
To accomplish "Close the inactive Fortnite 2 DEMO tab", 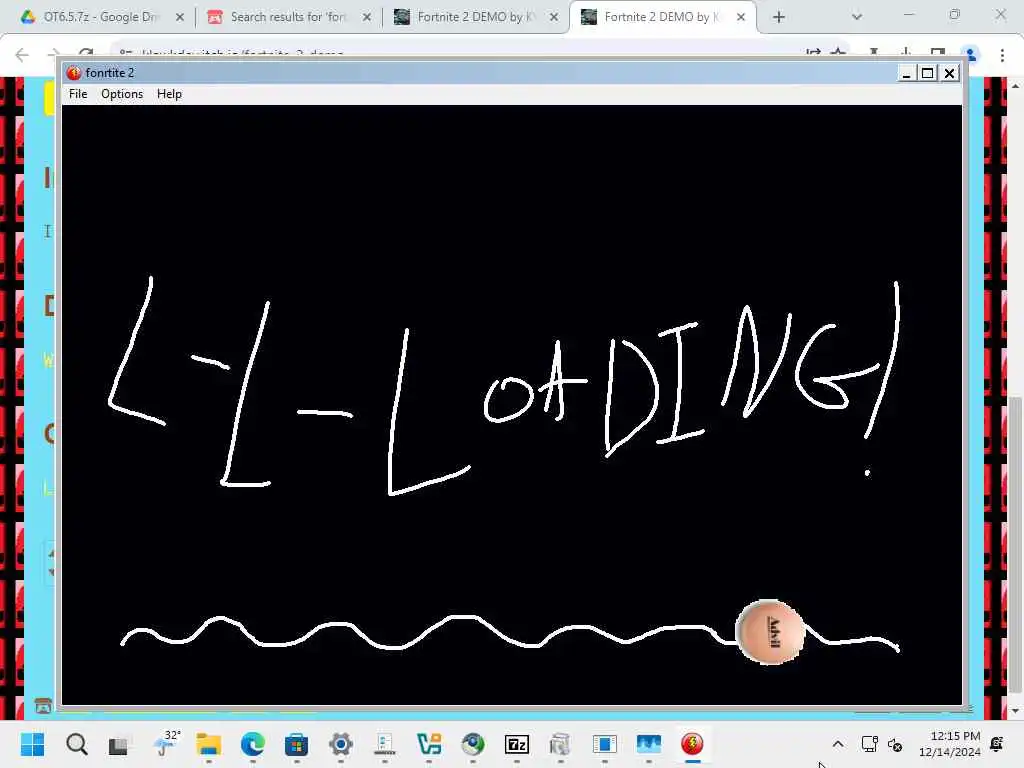I will (x=554, y=17).
